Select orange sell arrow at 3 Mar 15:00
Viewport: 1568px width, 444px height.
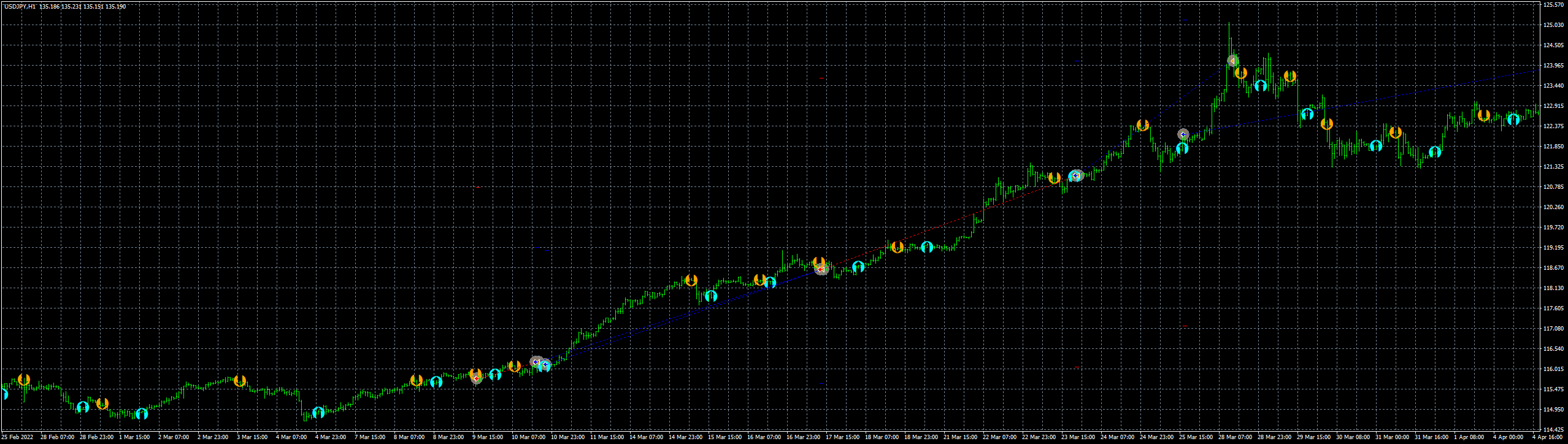240,381
